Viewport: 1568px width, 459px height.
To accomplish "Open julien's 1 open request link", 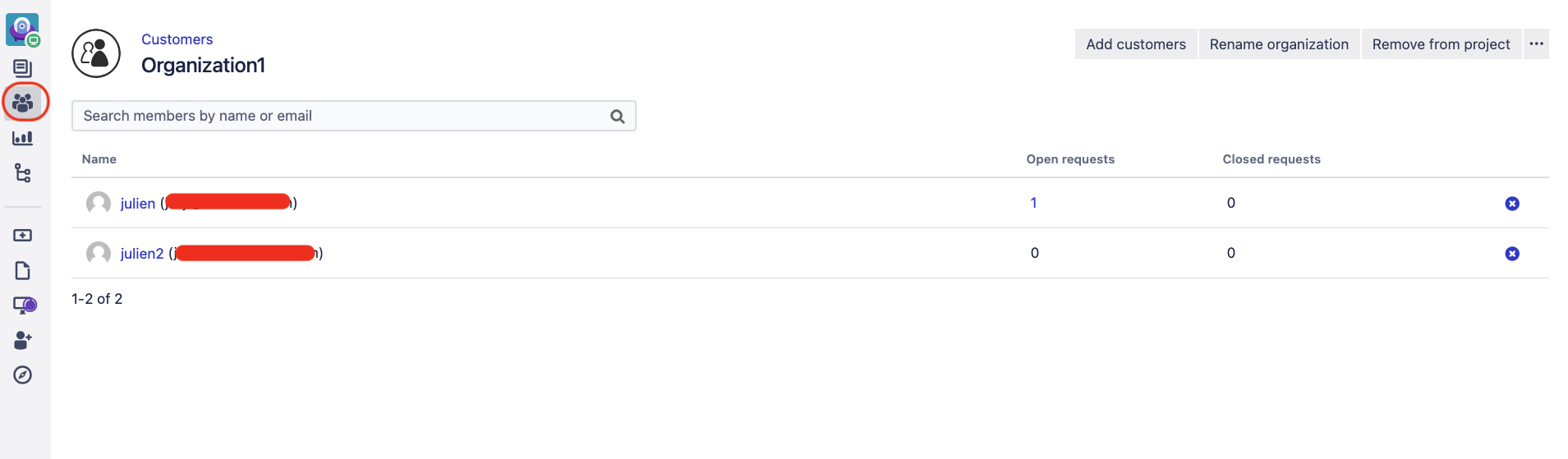I will coord(1034,203).
